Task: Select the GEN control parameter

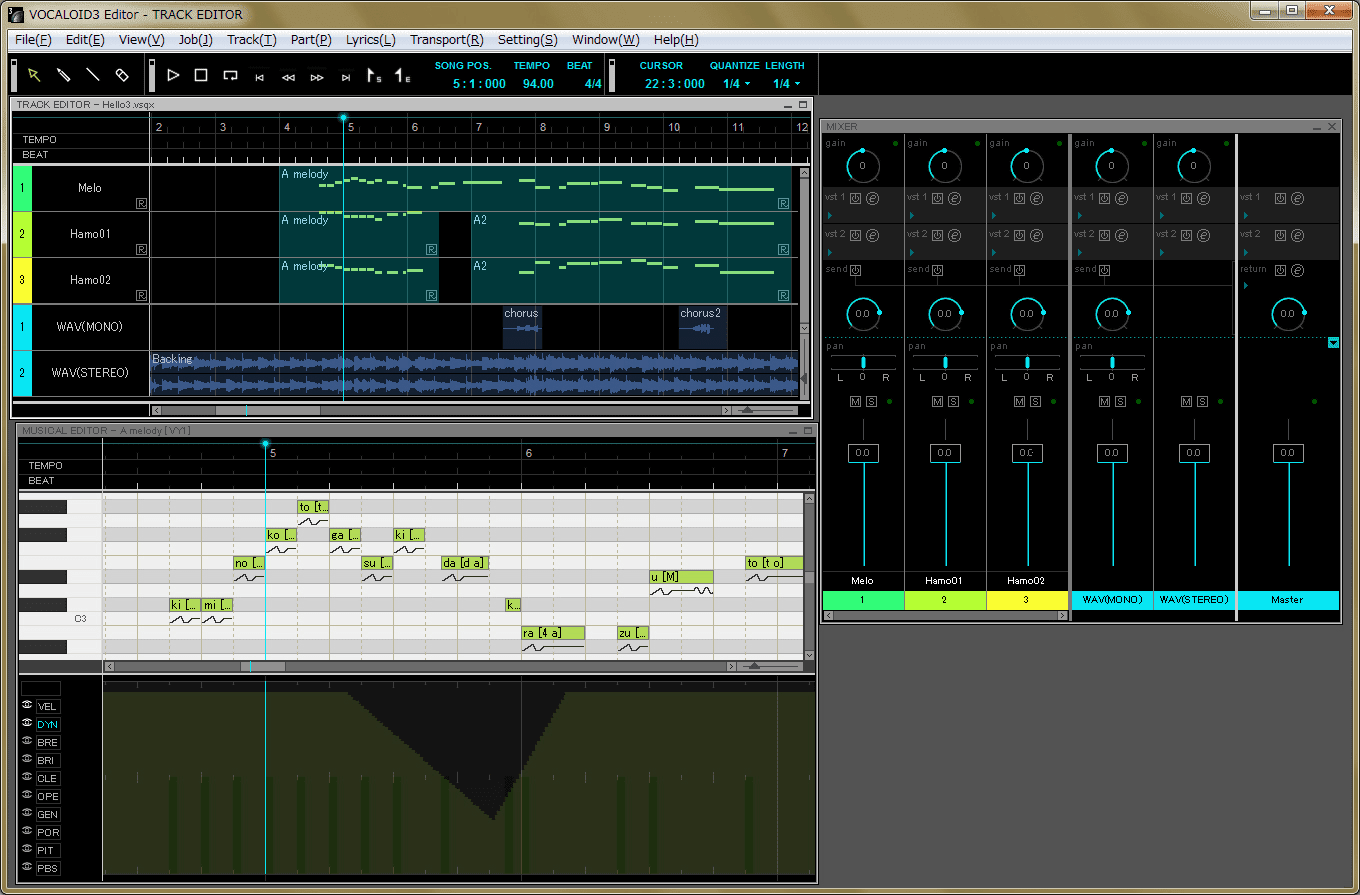Action: pos(48,815)
